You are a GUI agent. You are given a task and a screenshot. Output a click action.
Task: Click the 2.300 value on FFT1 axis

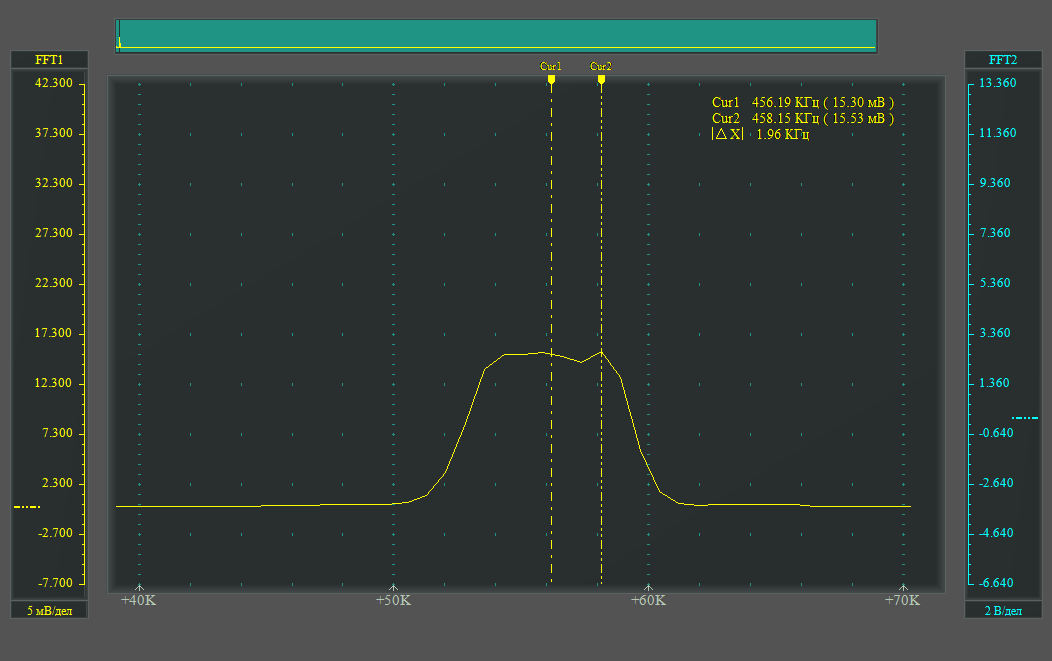coord(57,483)
